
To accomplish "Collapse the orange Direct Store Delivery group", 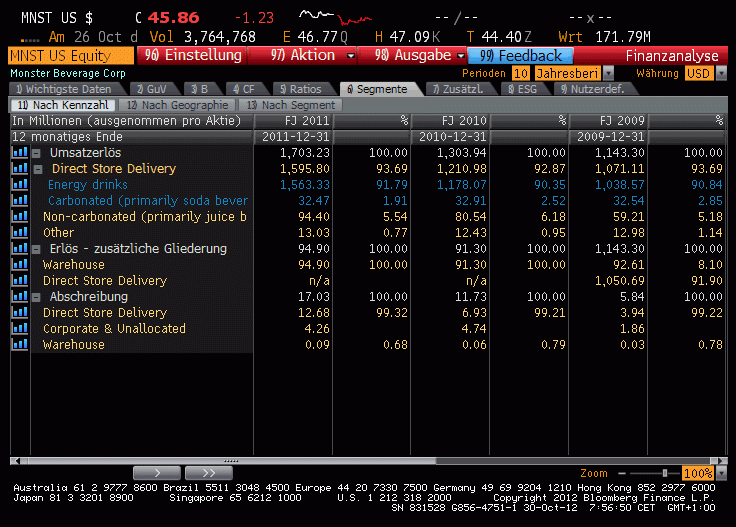I will (x=38, y=169).
